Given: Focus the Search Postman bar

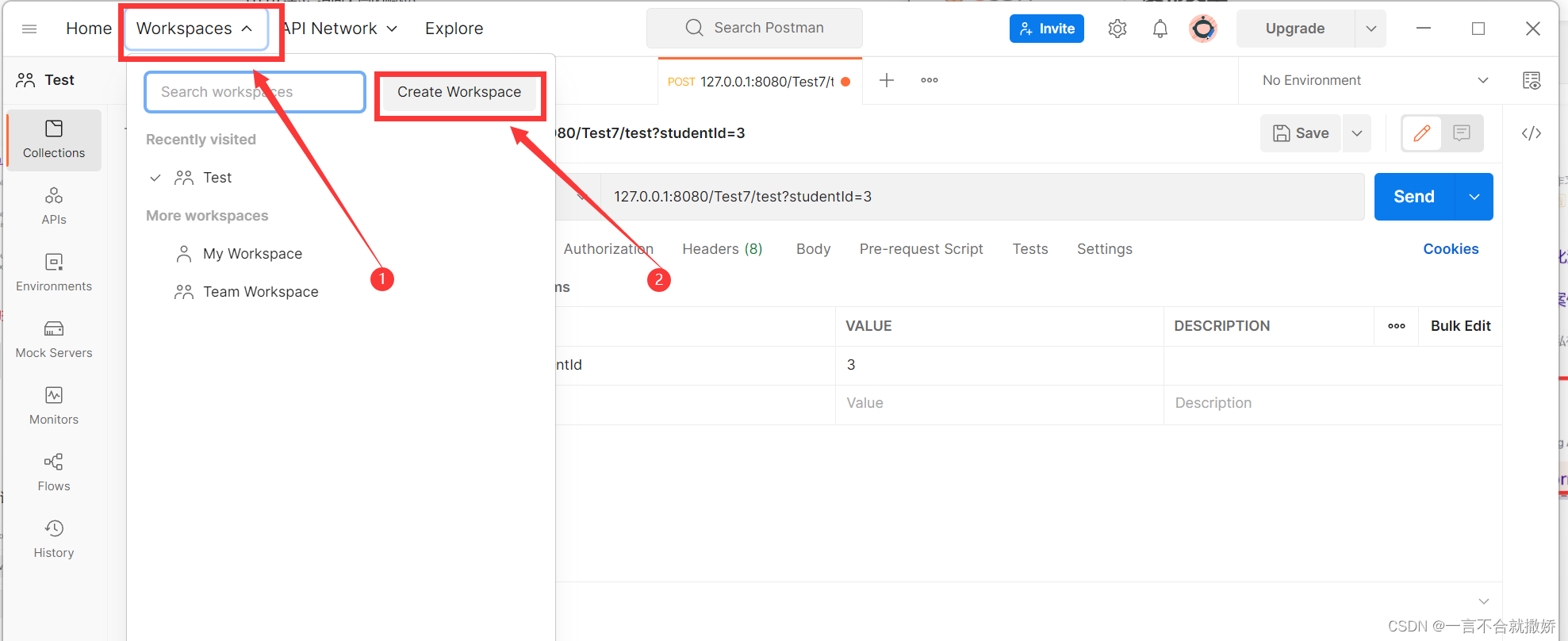Looking at the screenshot, I should (754, 28).
